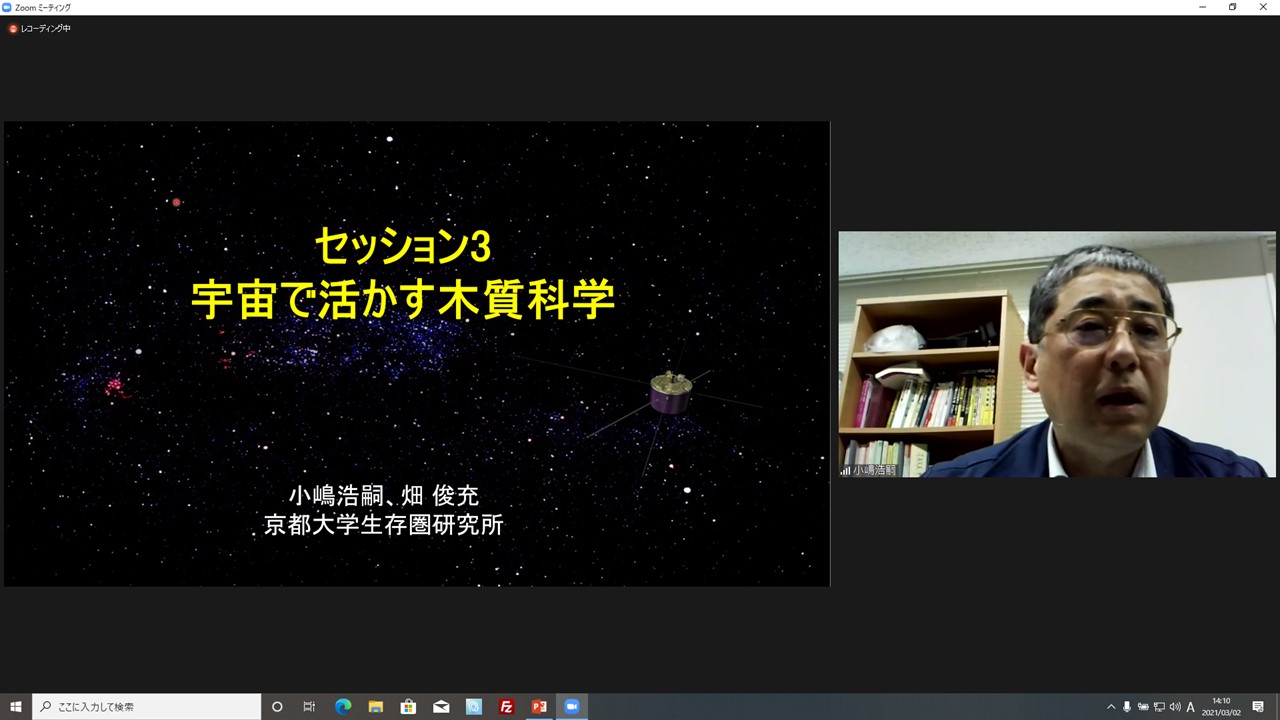This screenshot has width=1280, height=720.
Task: Select the speaker video thumbnail
Action: [1057, 354]
